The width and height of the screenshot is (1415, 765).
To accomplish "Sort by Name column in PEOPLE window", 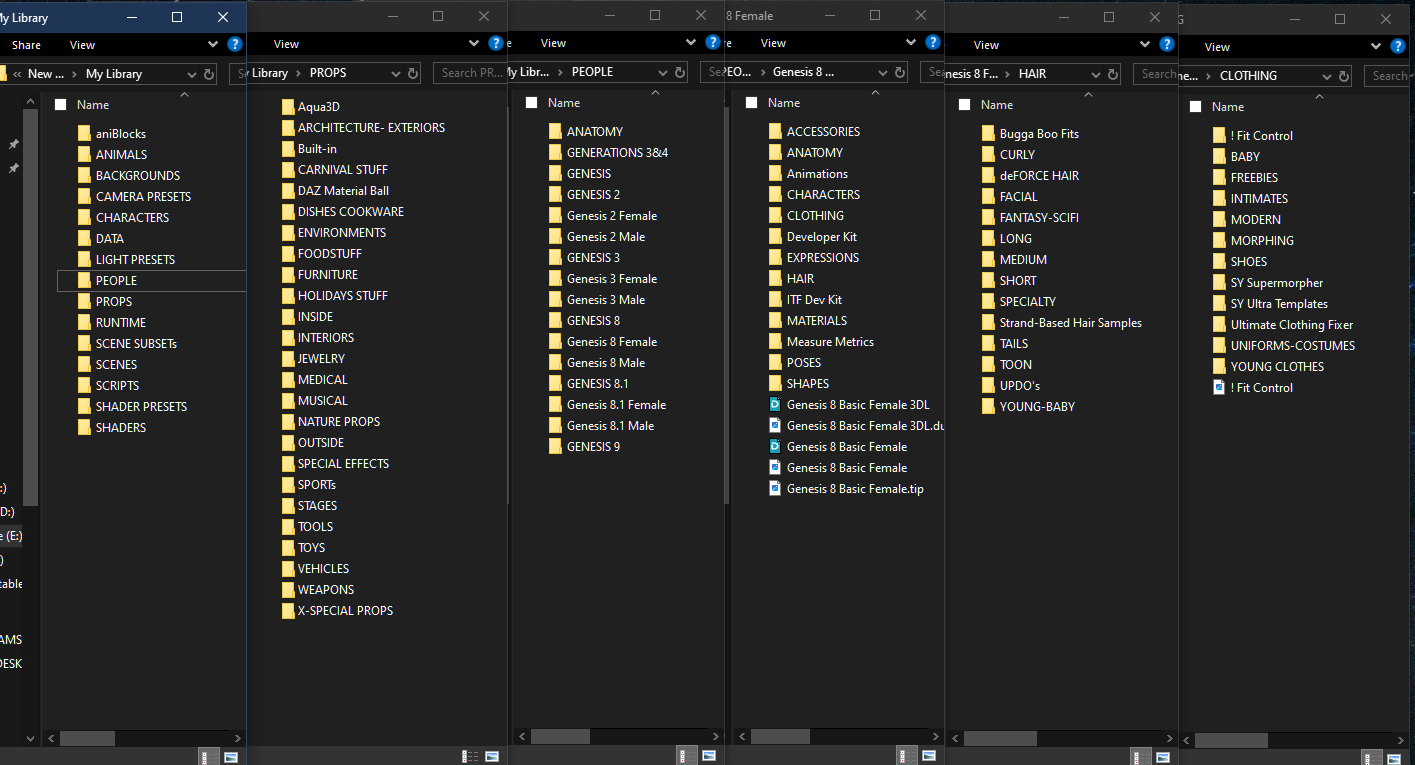I will pos(564,103).
